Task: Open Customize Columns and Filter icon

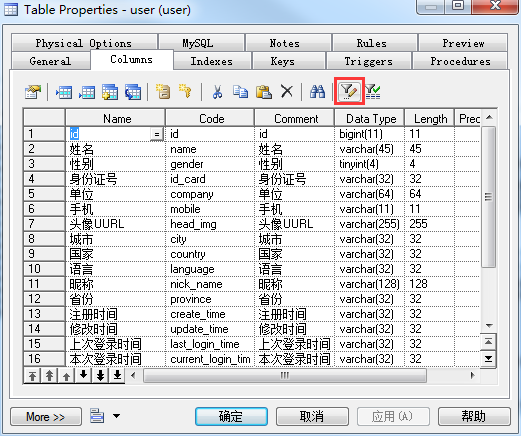Action: coord(349,91)
